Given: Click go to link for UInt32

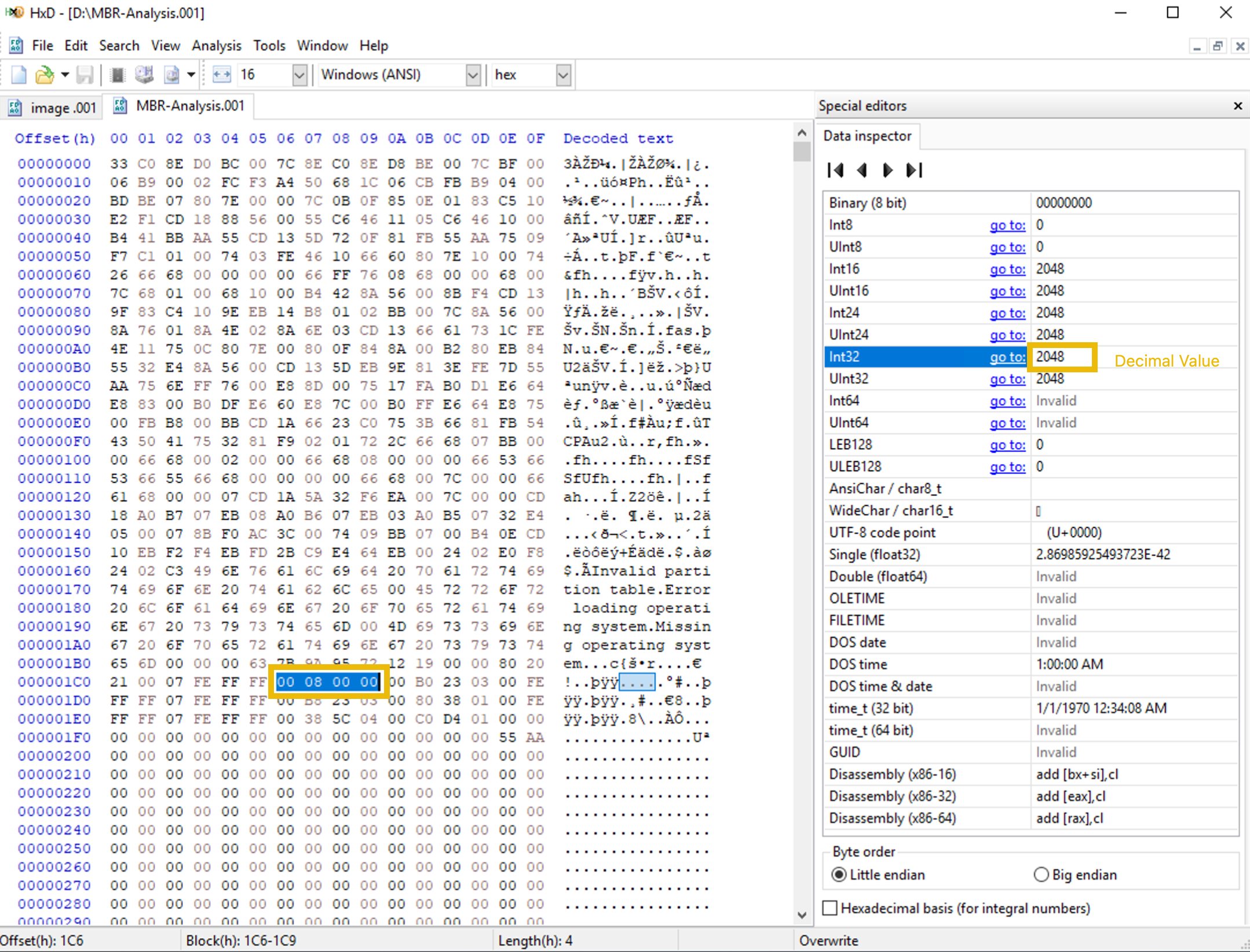Looking at the screenshot, I should pyautogui.click(x=1007, y=379).
